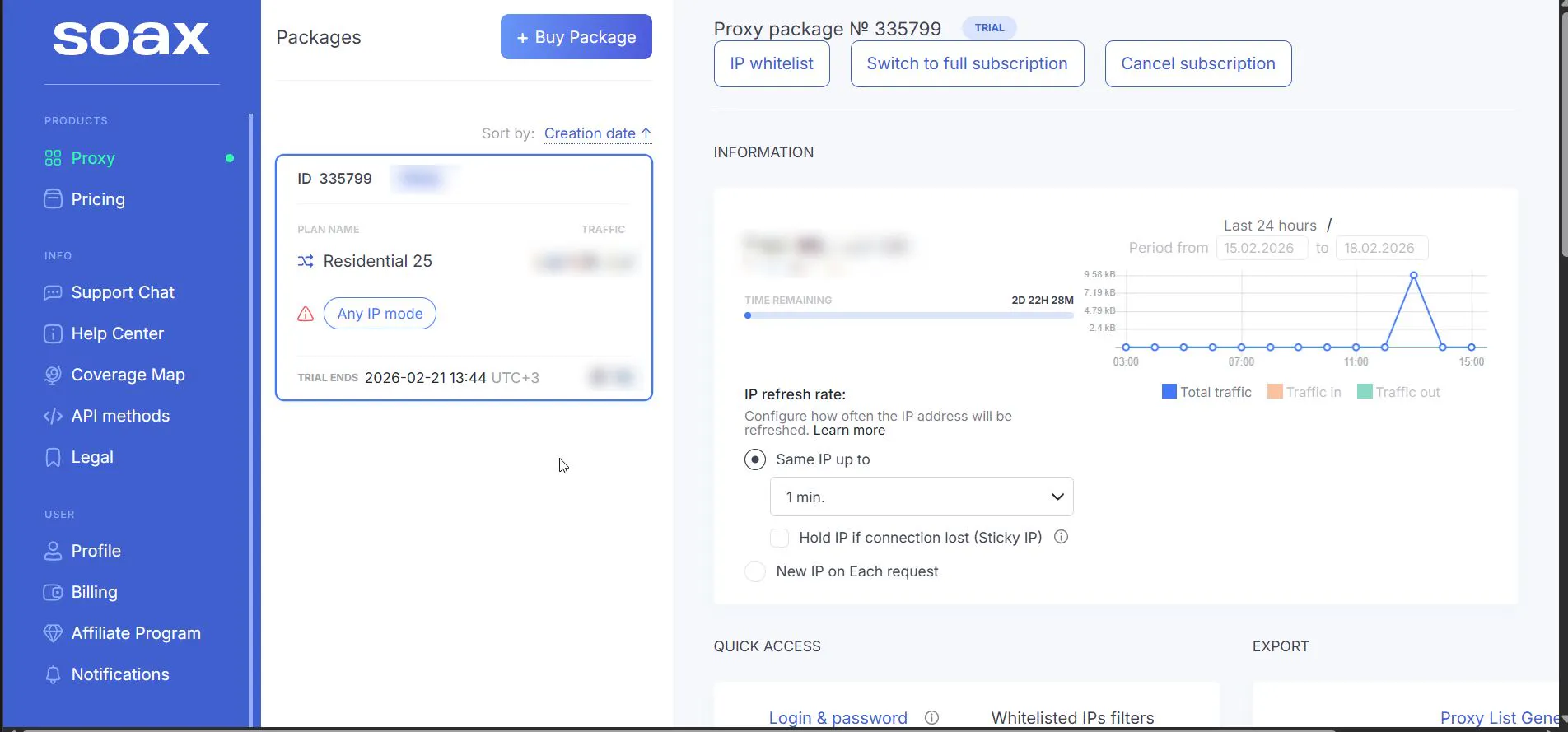Open the Proxy grid icon in sidebar
The height and width of the screenshot is (732, 1568).
tap(53, 158)
